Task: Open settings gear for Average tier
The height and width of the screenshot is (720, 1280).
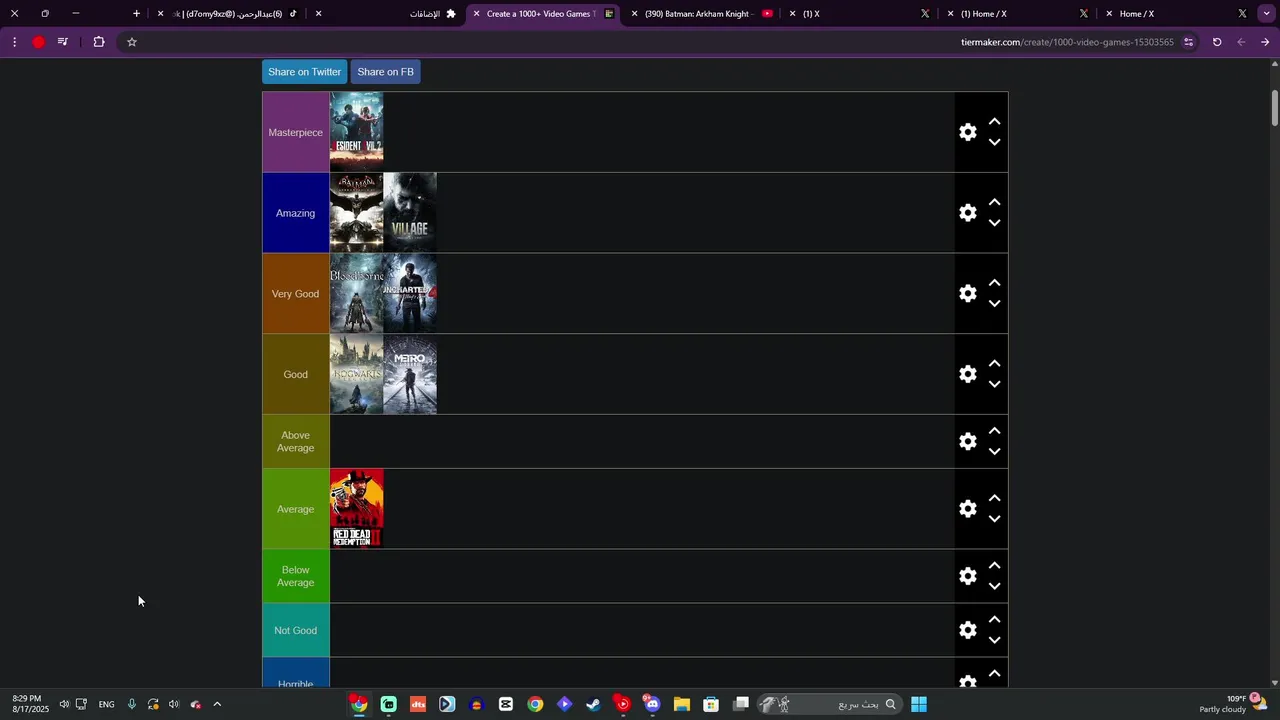Action: (x=967, y=509)
